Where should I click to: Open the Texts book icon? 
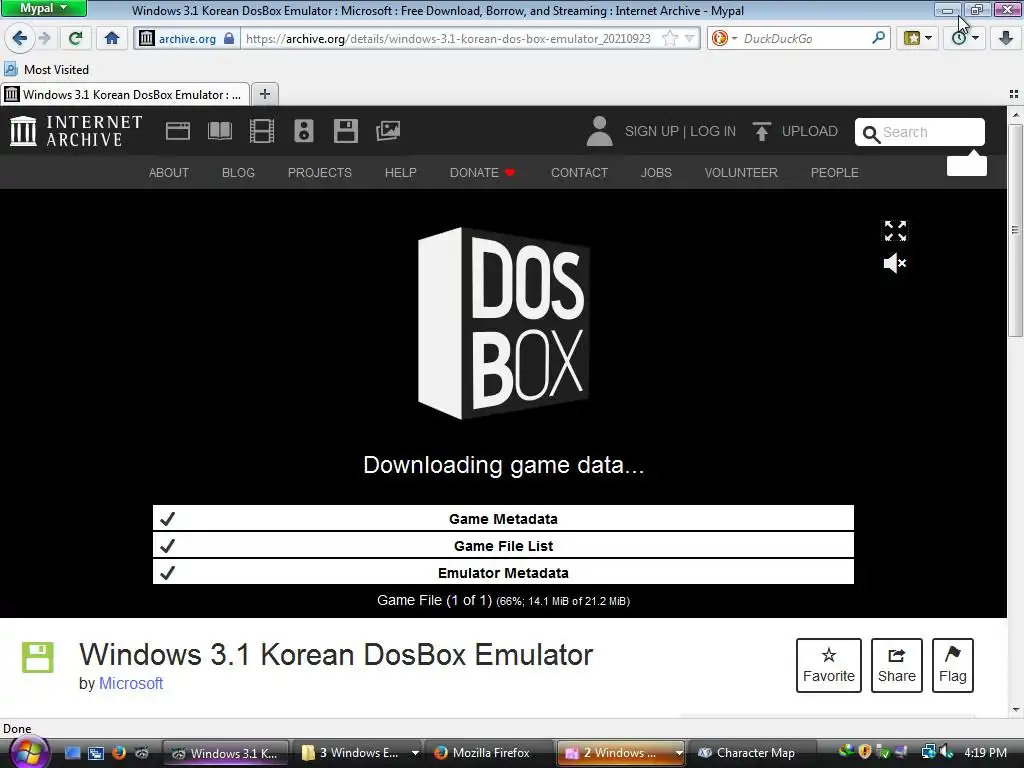tap(220, 131)
